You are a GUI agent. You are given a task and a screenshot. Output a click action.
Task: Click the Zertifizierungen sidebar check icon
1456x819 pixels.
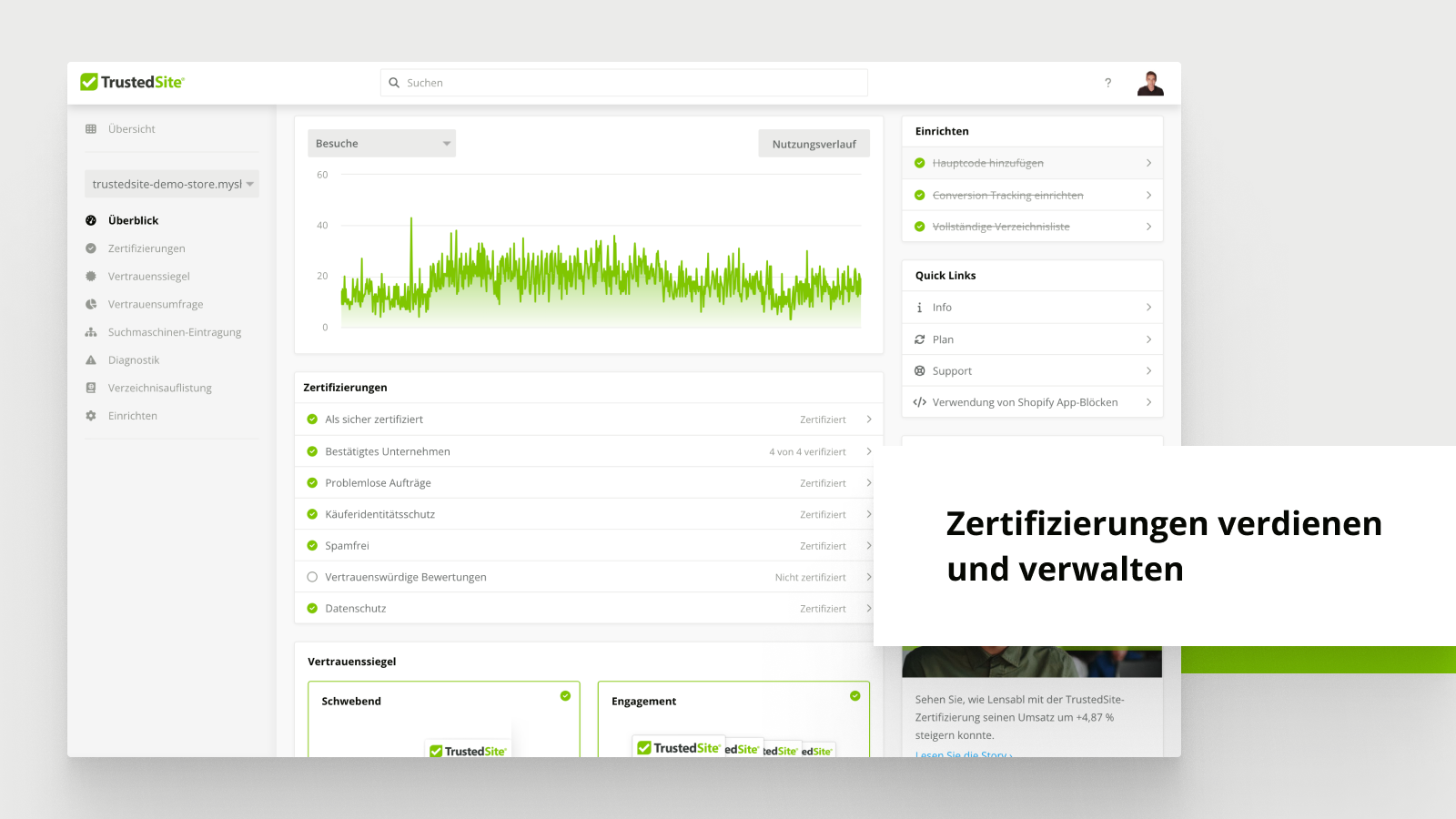[x=91, y=248]
